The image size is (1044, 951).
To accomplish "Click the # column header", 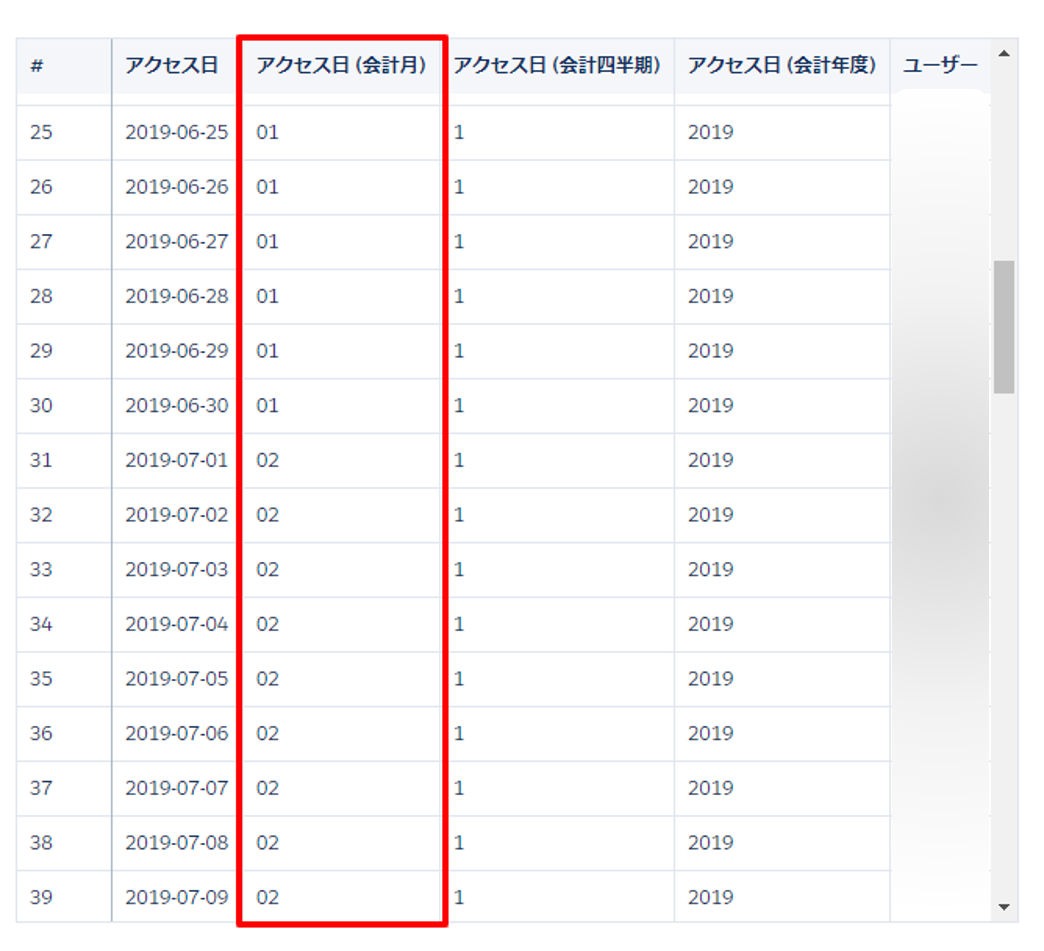I will (x=37, y=66).
